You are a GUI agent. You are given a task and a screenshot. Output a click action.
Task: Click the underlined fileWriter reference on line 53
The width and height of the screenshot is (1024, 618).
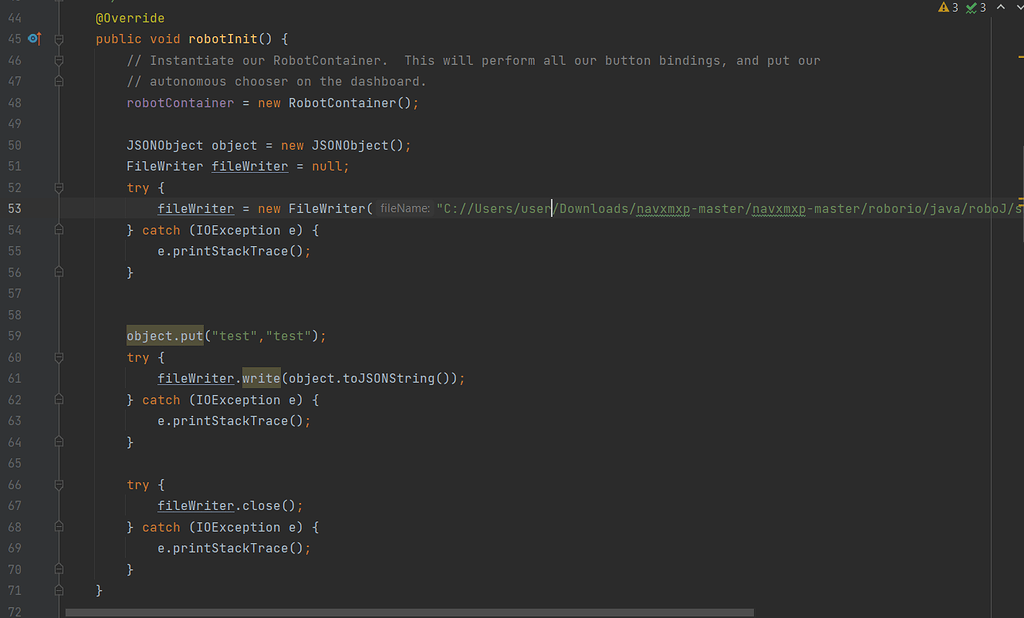point(195,209)
